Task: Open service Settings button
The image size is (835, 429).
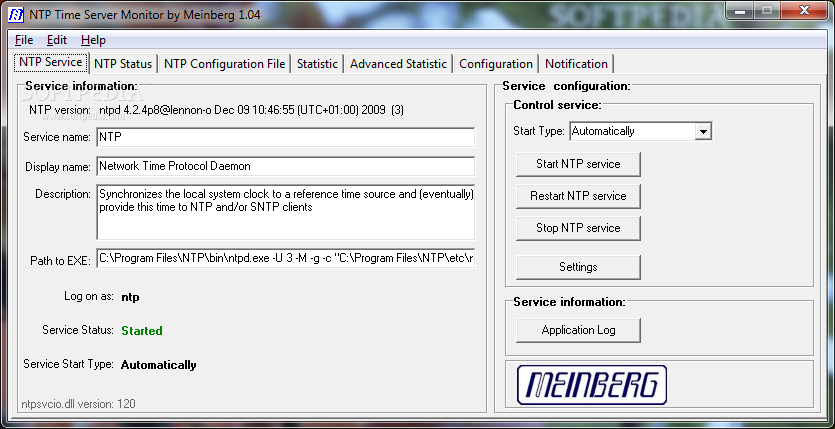Action: point(578,267)
